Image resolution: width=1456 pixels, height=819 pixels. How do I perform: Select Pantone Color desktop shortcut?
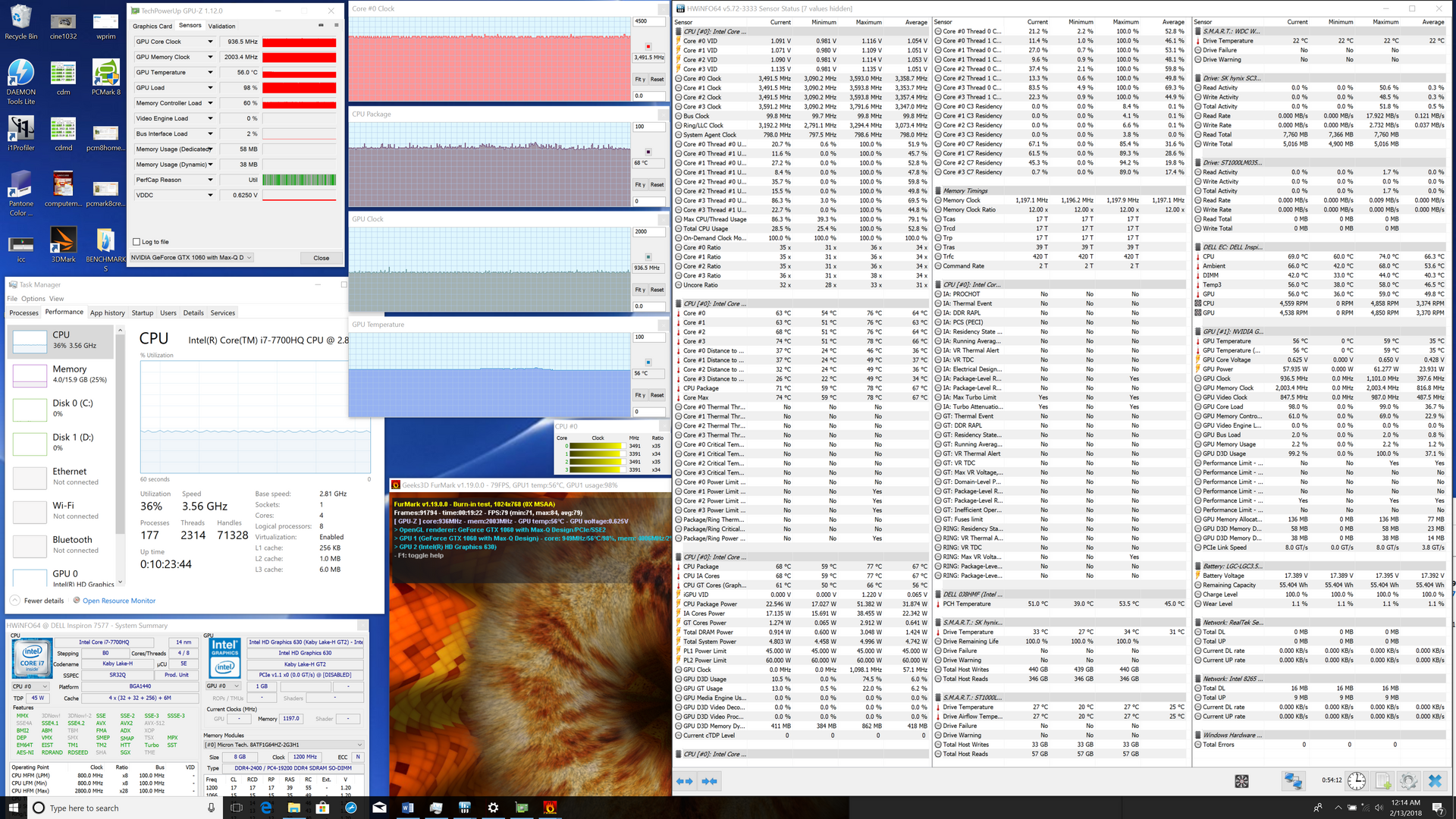[x=21, y=193]
